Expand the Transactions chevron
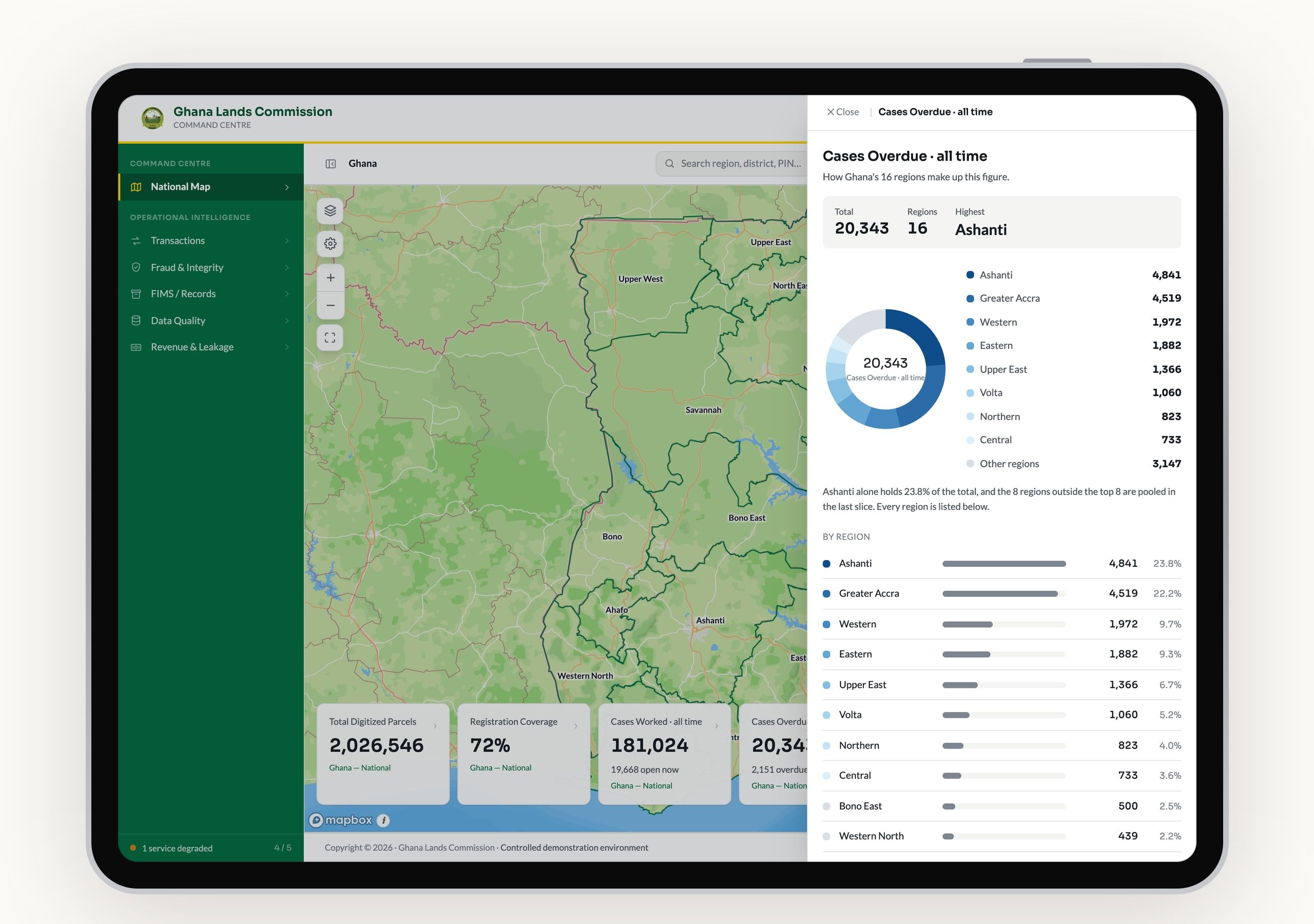1314x924 pixels. coord(287,241)
